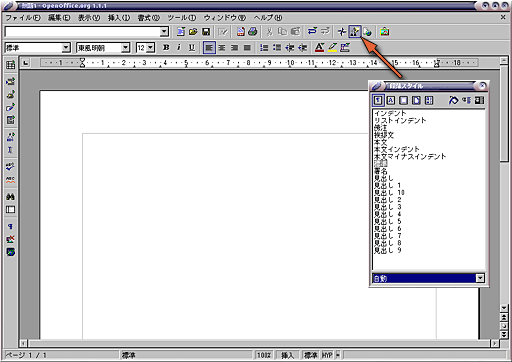The width and height of the screenshot is (512, 362).
Task: Open ファイル(F) menu
Action: coord(23,18)
